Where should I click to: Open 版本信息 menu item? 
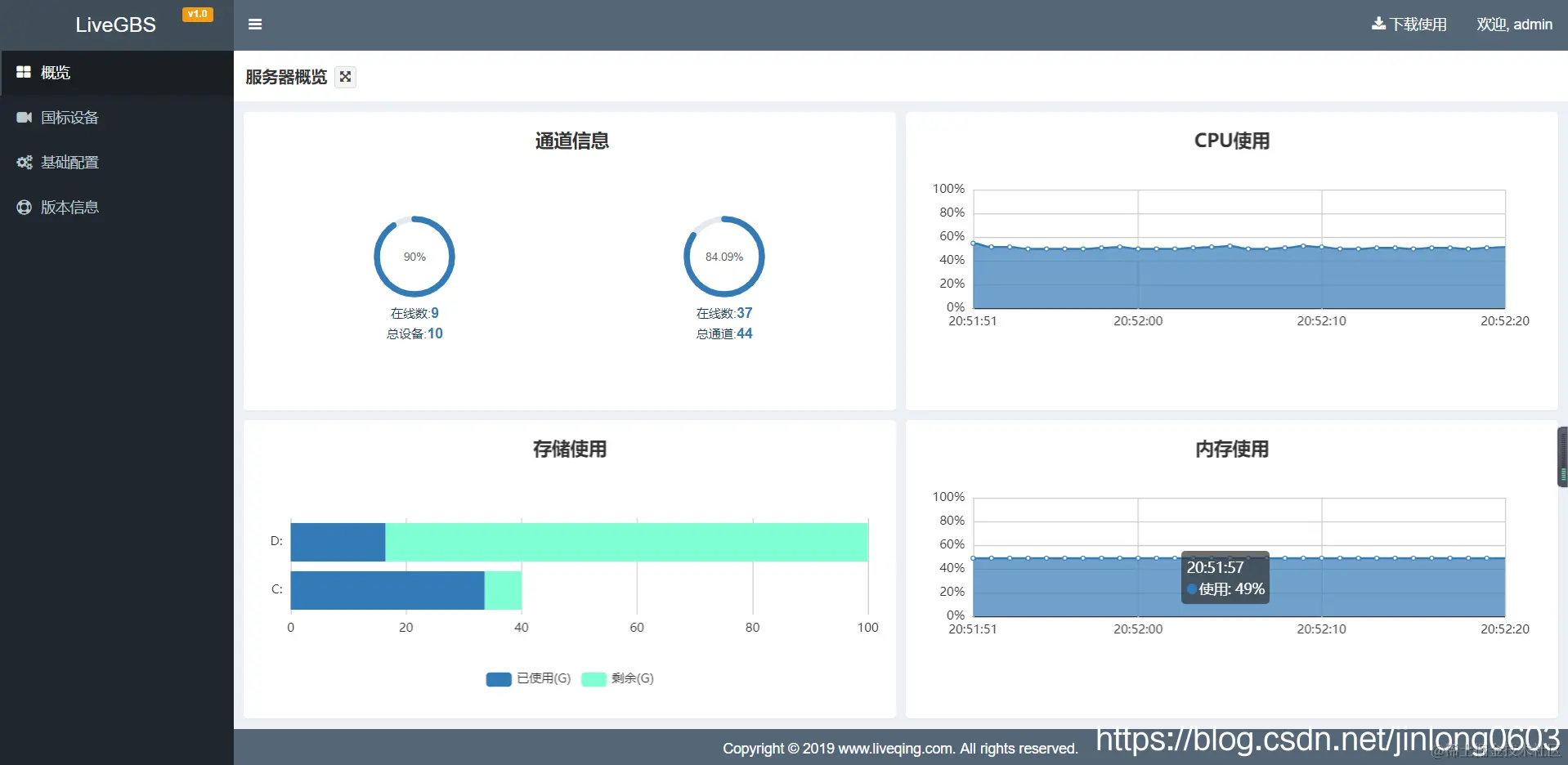[x=117, y=208]
